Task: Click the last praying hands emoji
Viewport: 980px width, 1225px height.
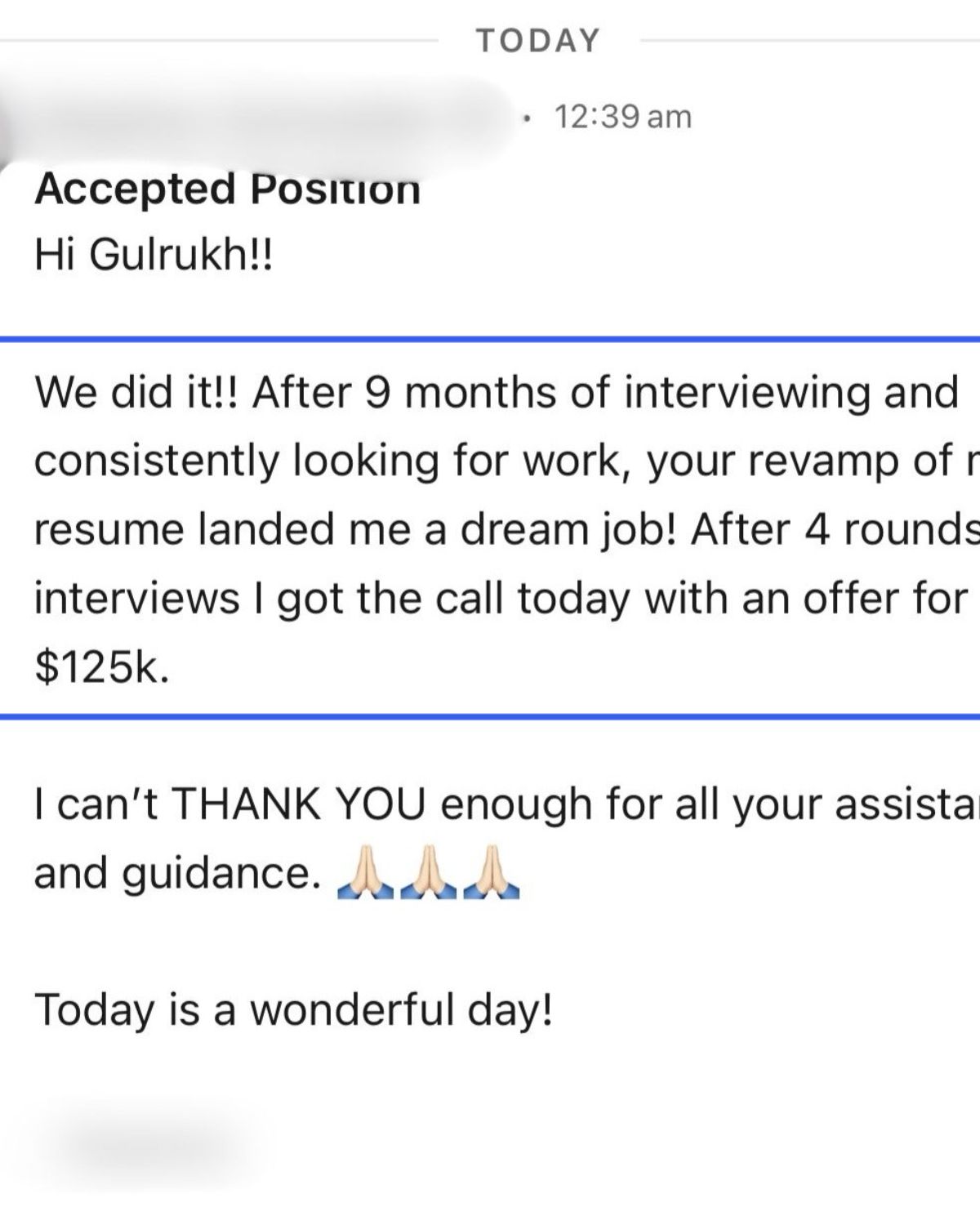Action: pos(492,875)
